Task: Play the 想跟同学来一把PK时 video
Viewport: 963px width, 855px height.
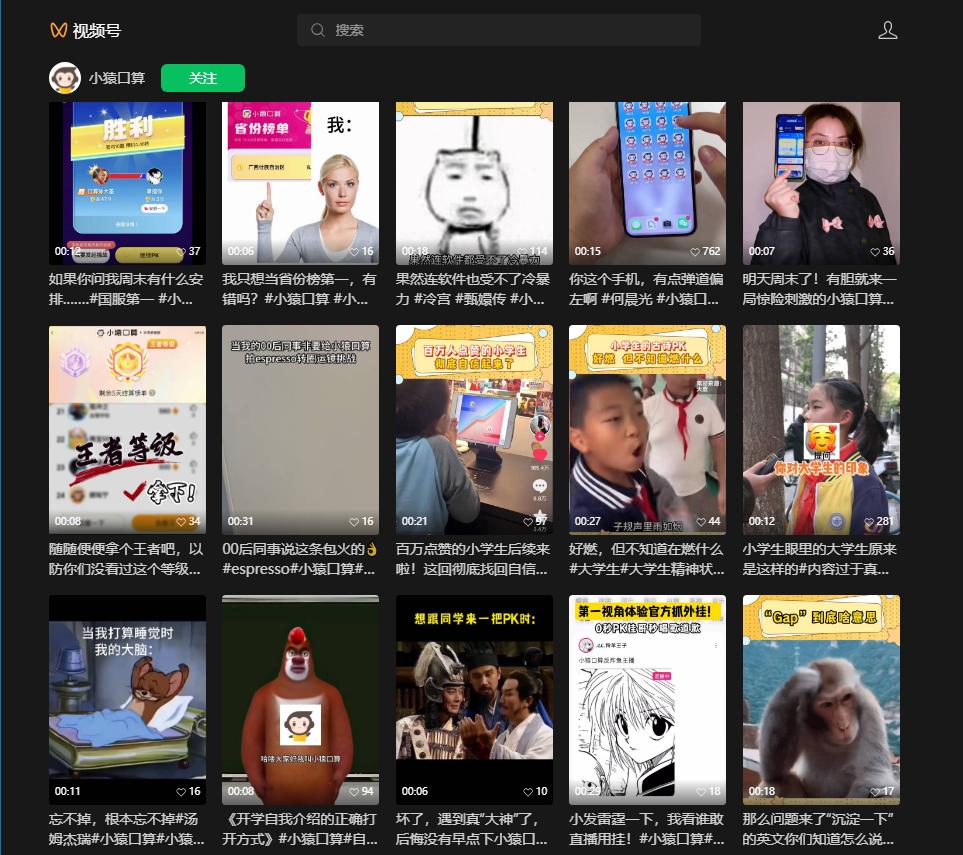Action: [474, 700]
